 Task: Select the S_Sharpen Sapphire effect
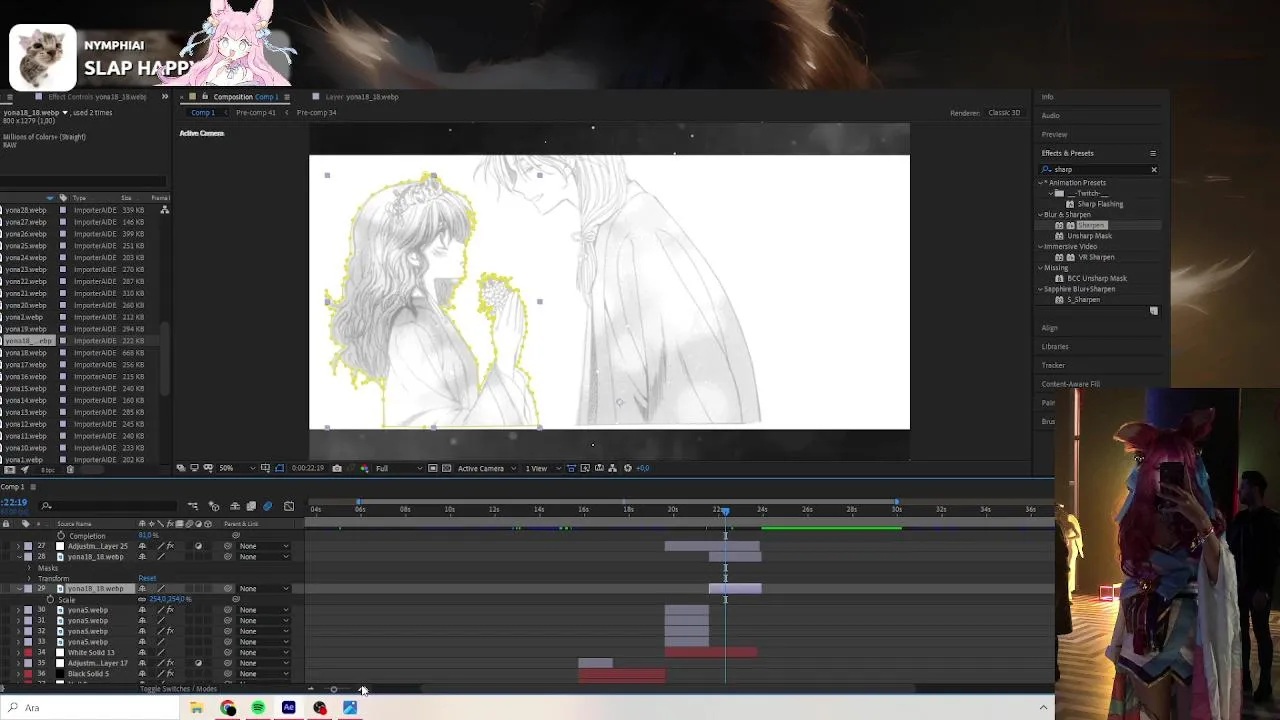tap(1083, 300)
